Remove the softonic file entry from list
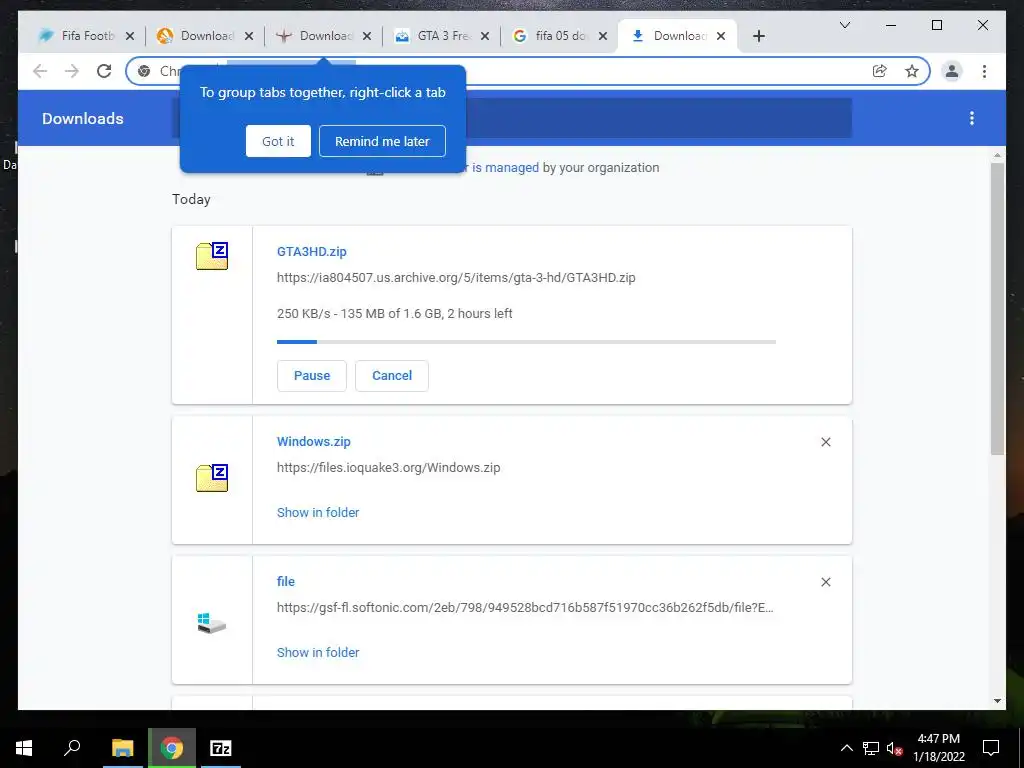1024x768 pixels. click(x=825, y=582)
